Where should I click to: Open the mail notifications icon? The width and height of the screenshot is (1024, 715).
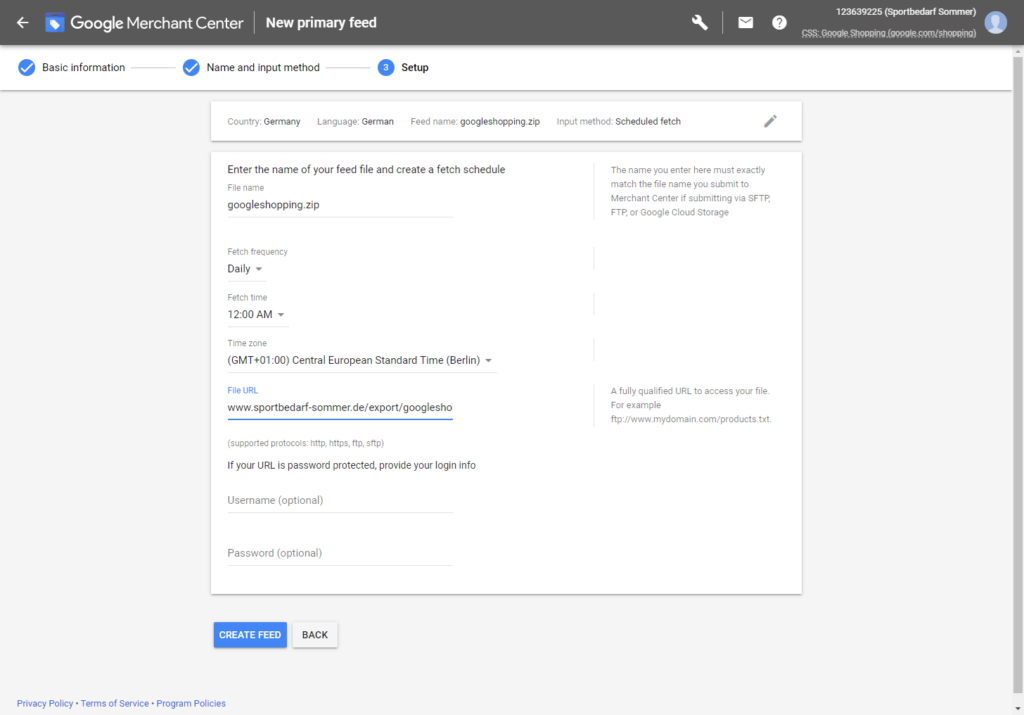745,22
